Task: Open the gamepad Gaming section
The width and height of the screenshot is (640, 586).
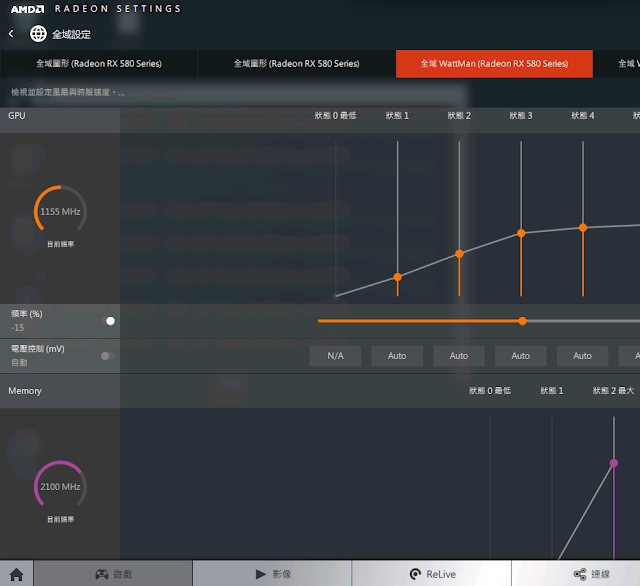Action: tap(113, 574)
